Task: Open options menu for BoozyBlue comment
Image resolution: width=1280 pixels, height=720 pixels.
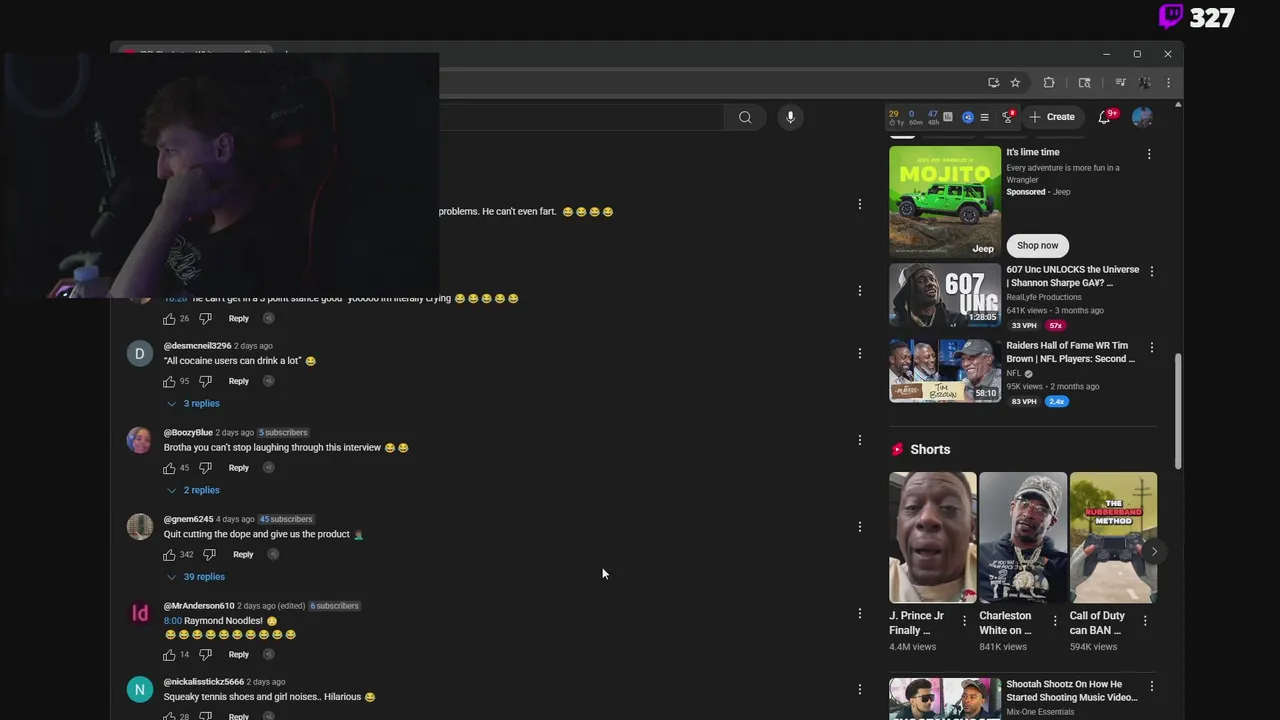Action: pyautogui.click(x=859, y=440)
